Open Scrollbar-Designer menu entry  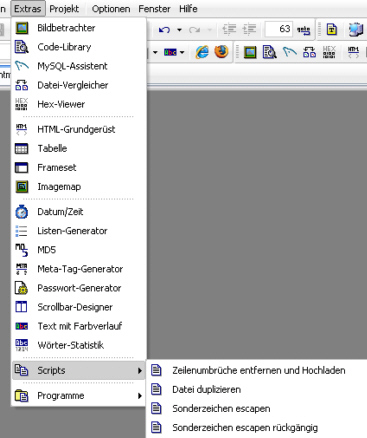pos(79,307)
